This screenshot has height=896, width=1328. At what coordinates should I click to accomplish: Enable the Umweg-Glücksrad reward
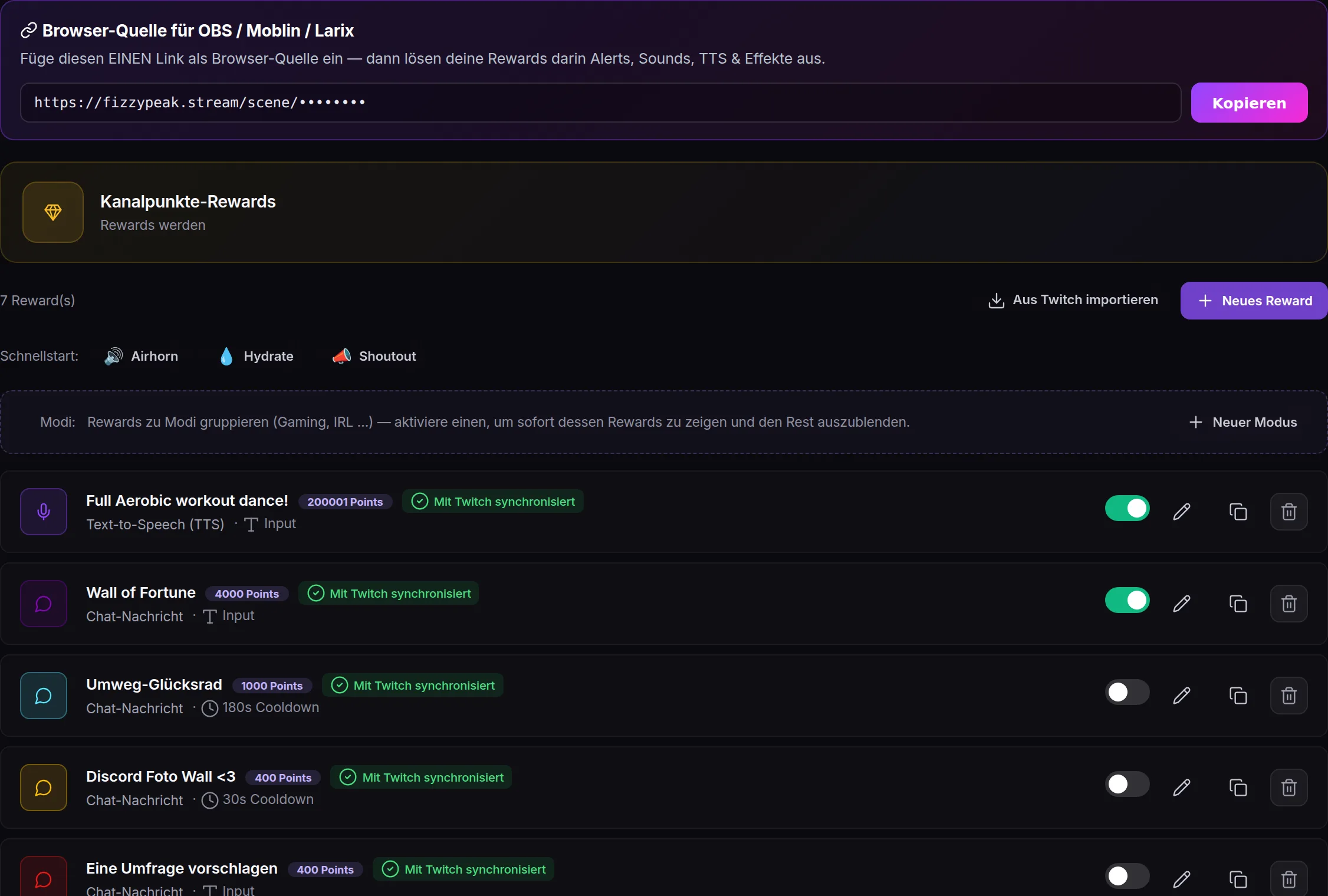[x=1127, y=692]
